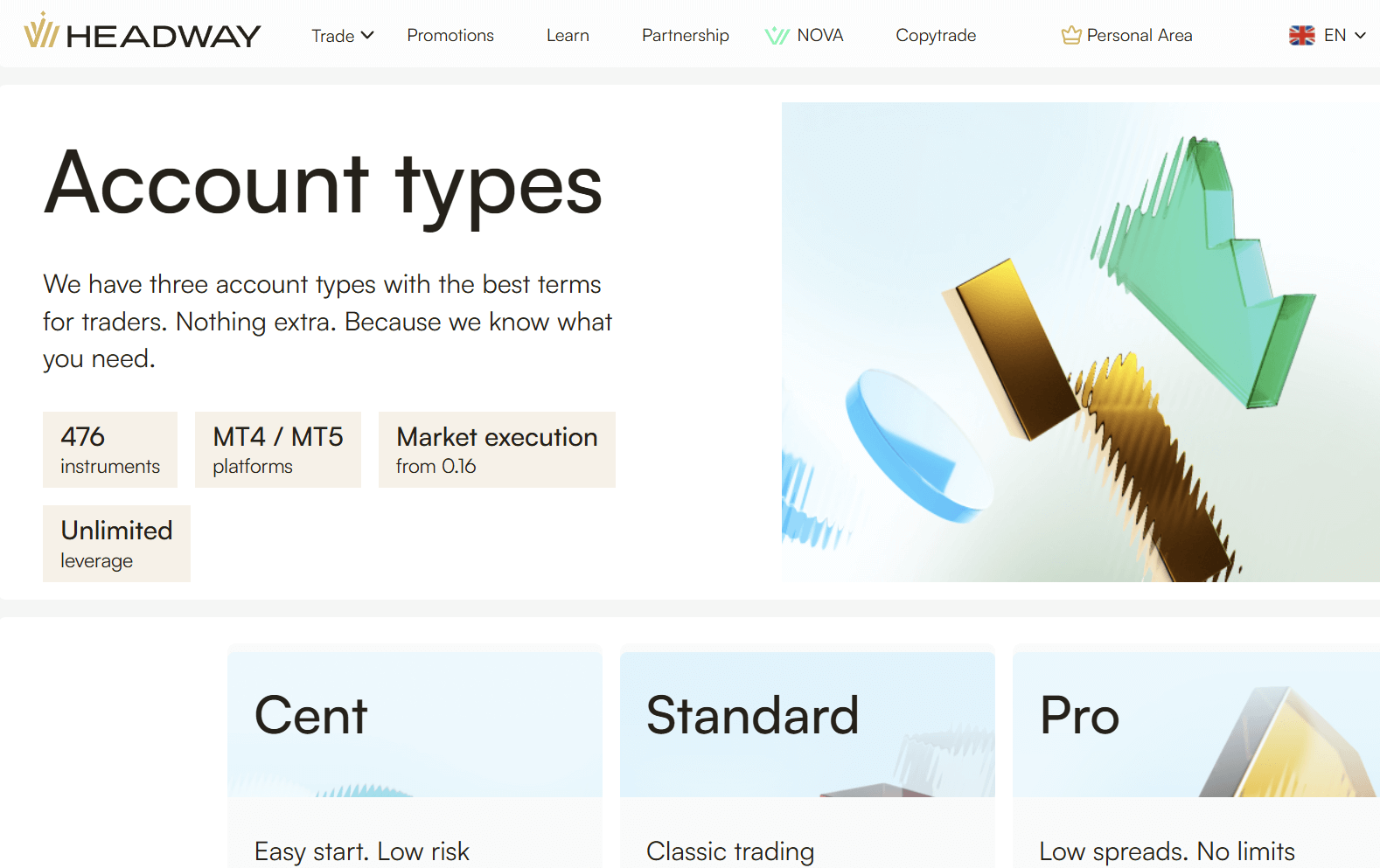The height and width of the screenshot is (868, 1380).
Task: Click the NOVA logo icon
Action: coord(777,36)
